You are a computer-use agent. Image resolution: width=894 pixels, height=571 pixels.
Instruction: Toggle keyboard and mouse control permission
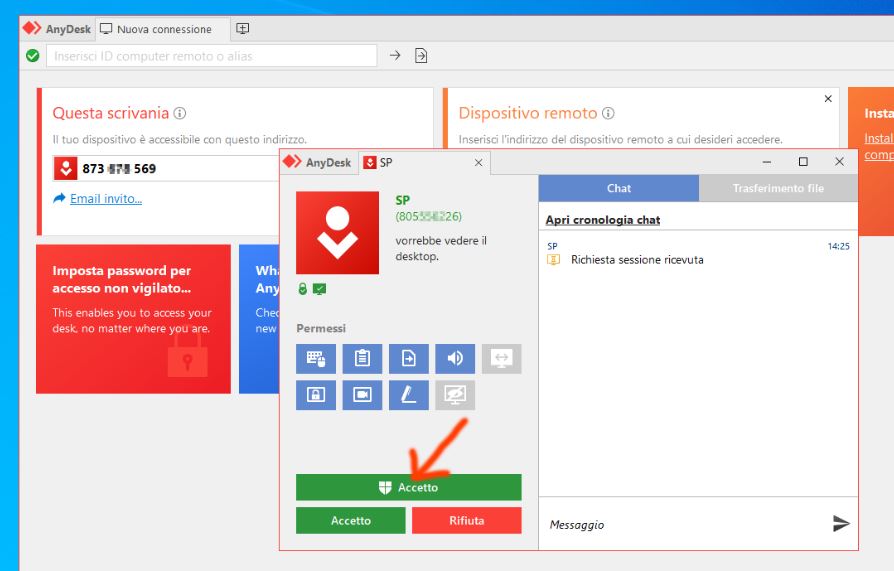point(316,359)
